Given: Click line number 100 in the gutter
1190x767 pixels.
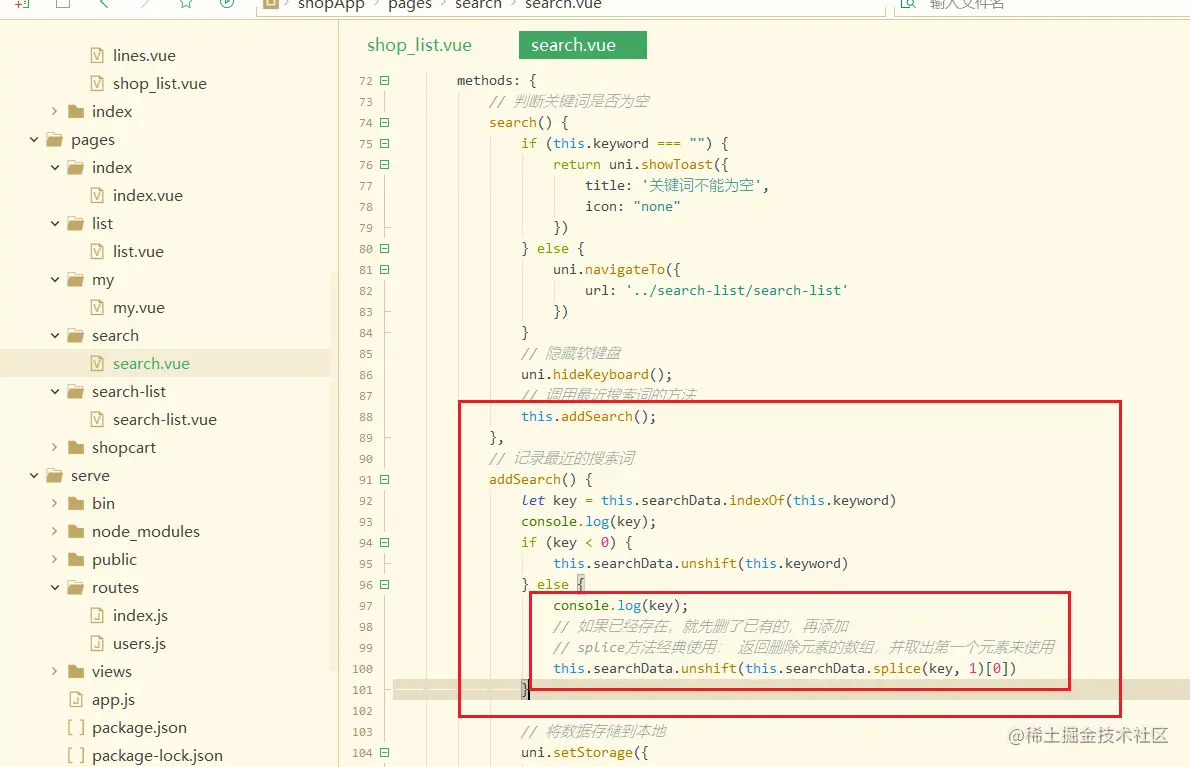Looking at the screenshot, I should point(363,669).
